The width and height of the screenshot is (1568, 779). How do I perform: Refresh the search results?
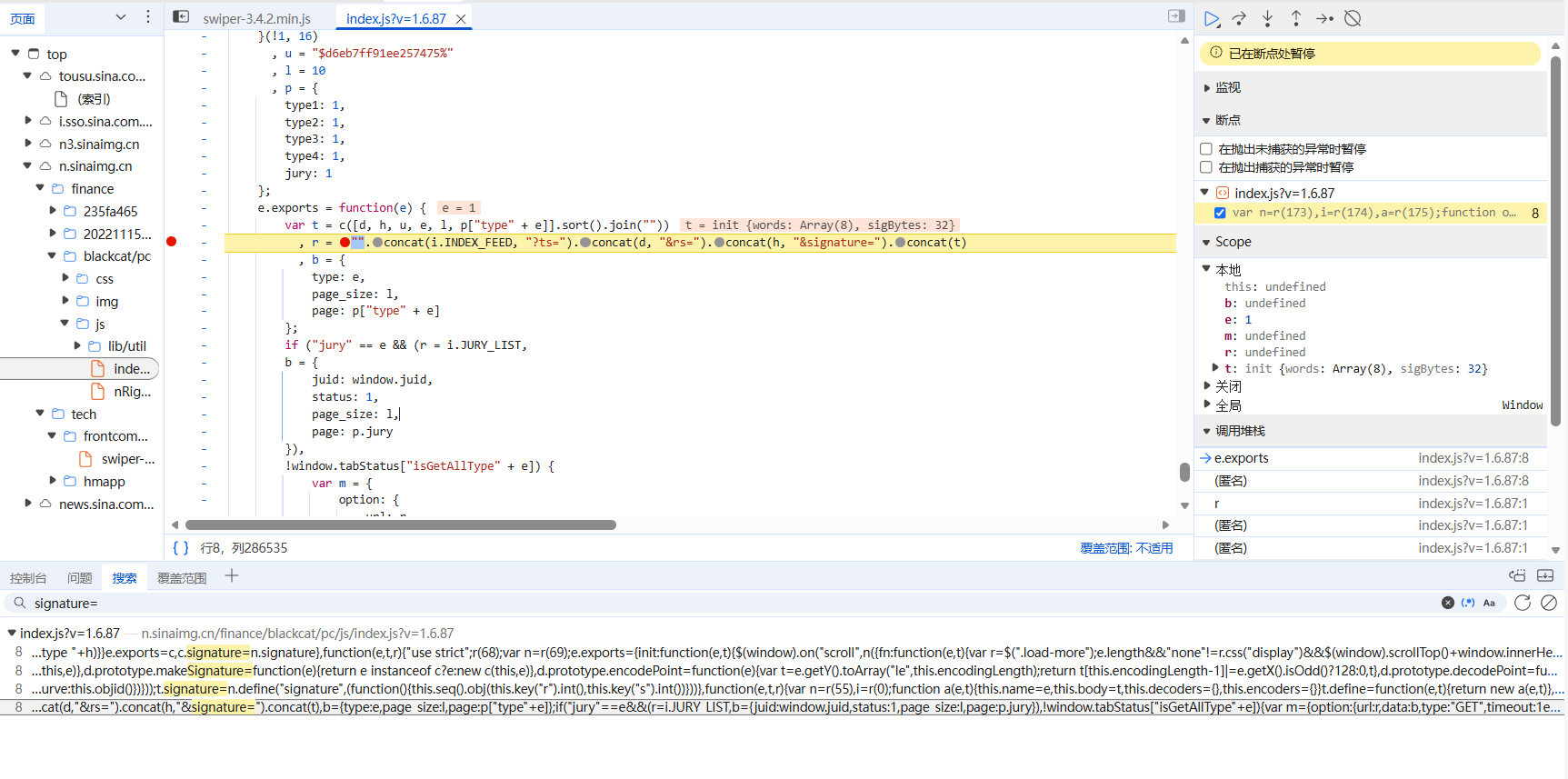click(x=1523, y=603)
